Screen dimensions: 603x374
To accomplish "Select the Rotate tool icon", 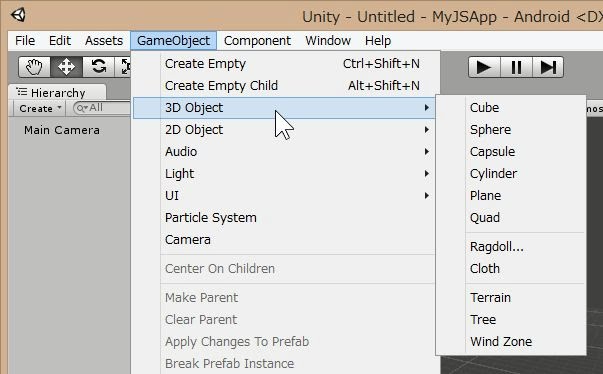I will [98, 67].
